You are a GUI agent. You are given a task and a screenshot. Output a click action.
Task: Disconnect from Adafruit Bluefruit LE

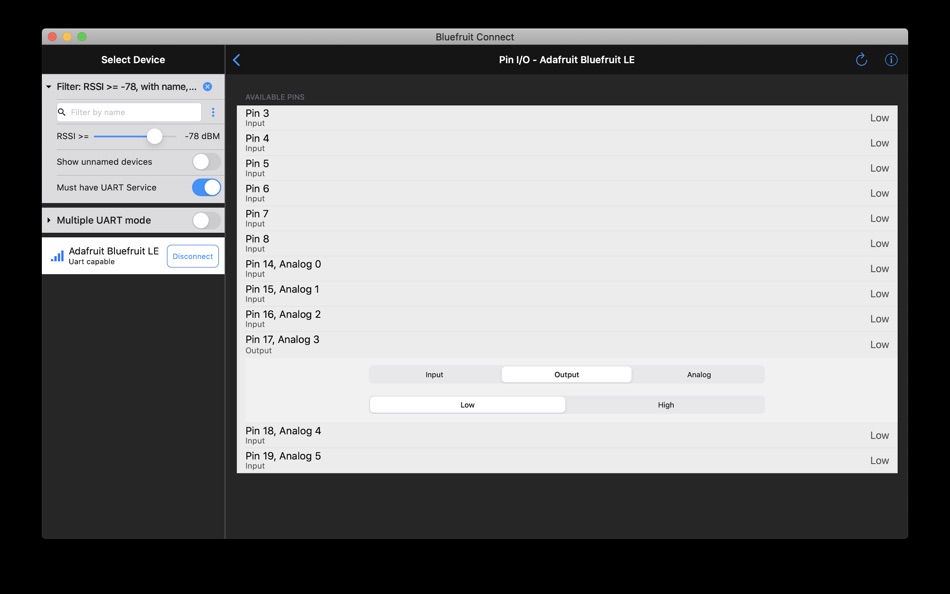(x=193, y=256)
